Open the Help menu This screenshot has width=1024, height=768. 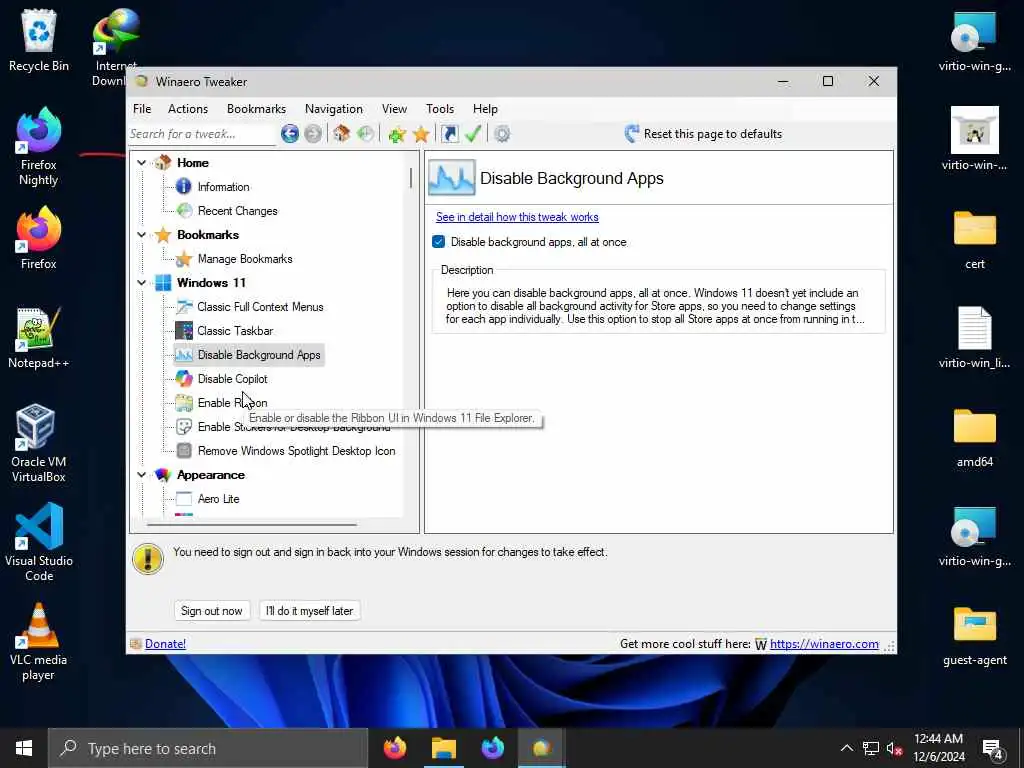485,108
